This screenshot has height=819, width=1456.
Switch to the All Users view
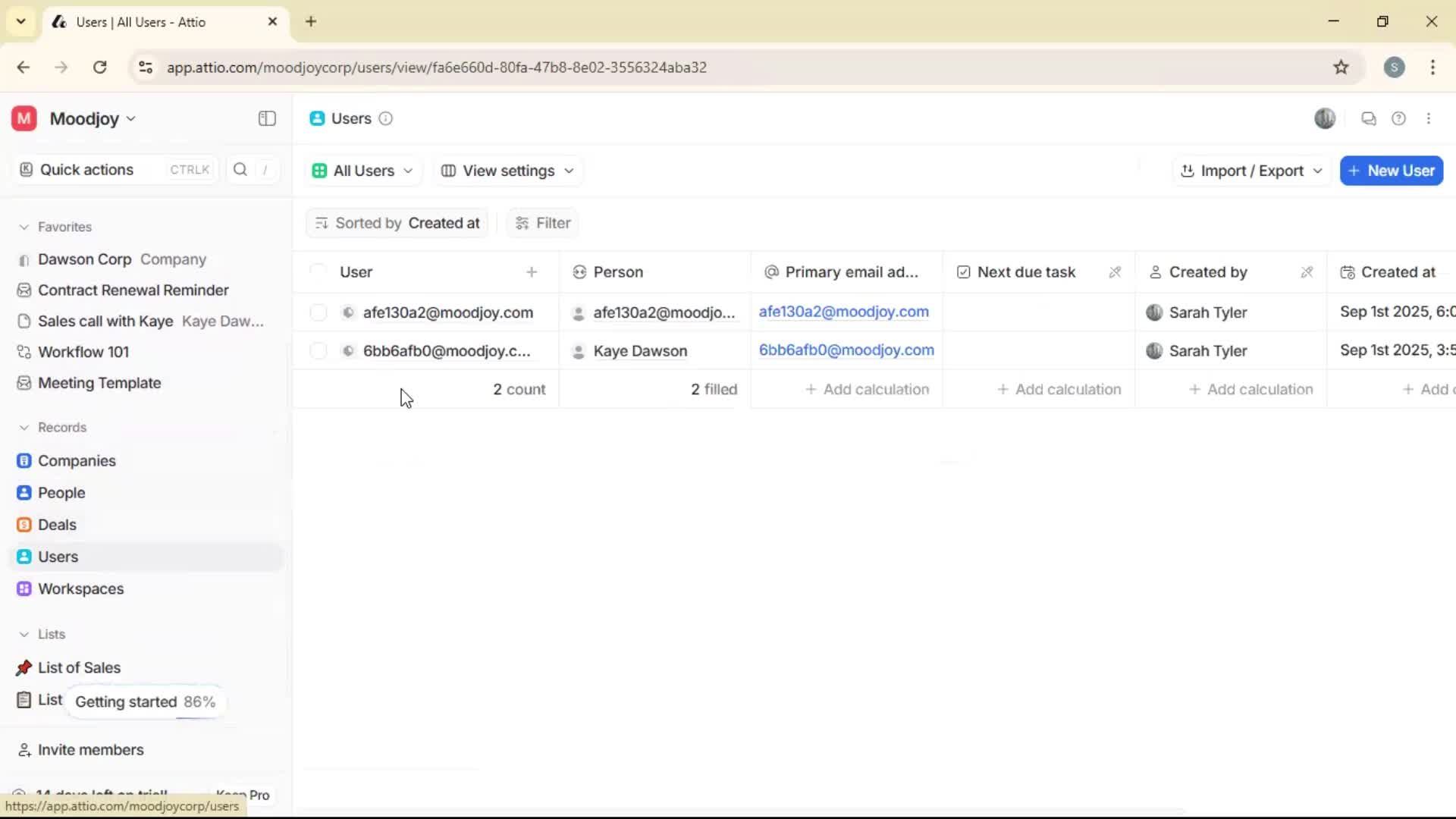[362, 171]
